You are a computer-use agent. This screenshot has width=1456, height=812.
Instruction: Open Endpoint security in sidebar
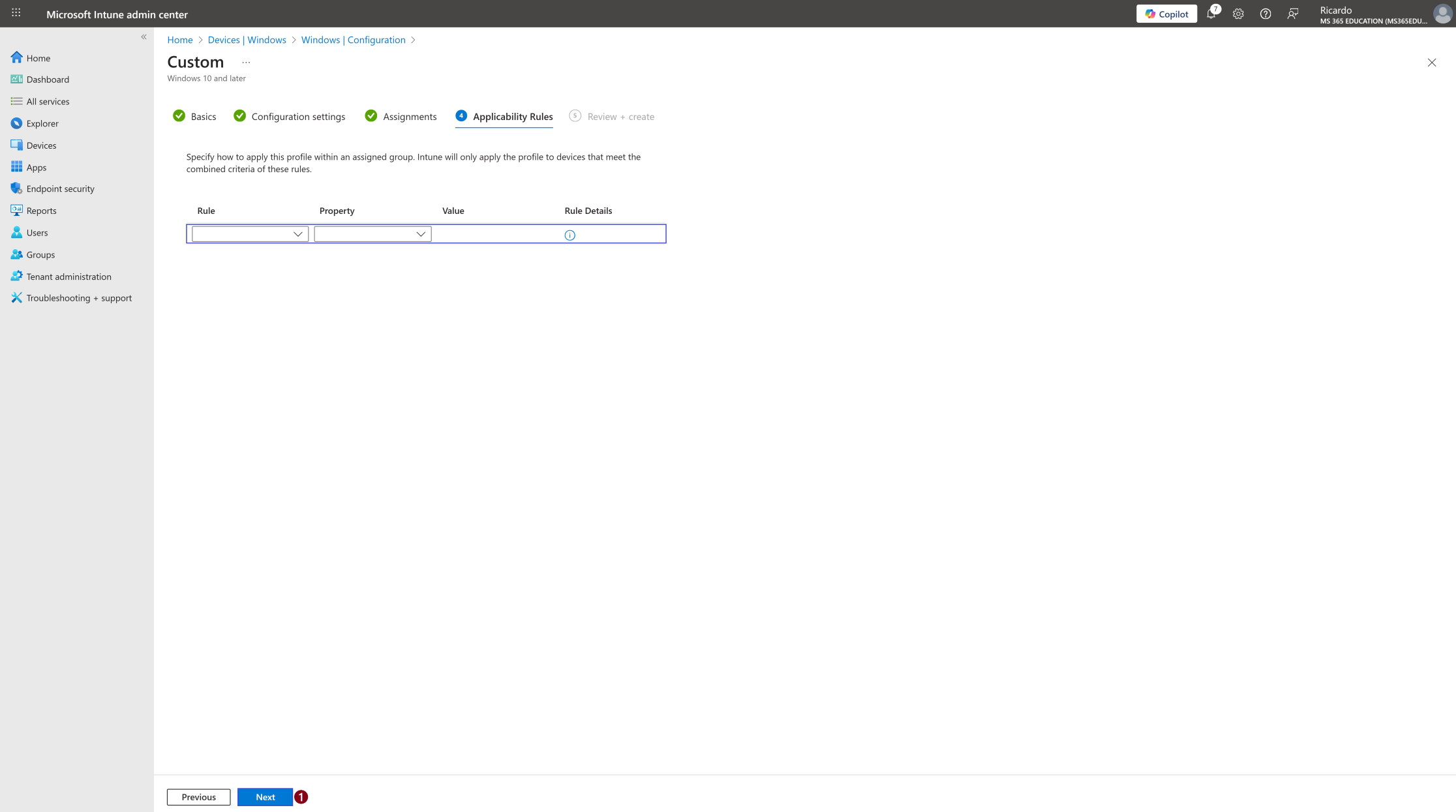tap(61, 188)
